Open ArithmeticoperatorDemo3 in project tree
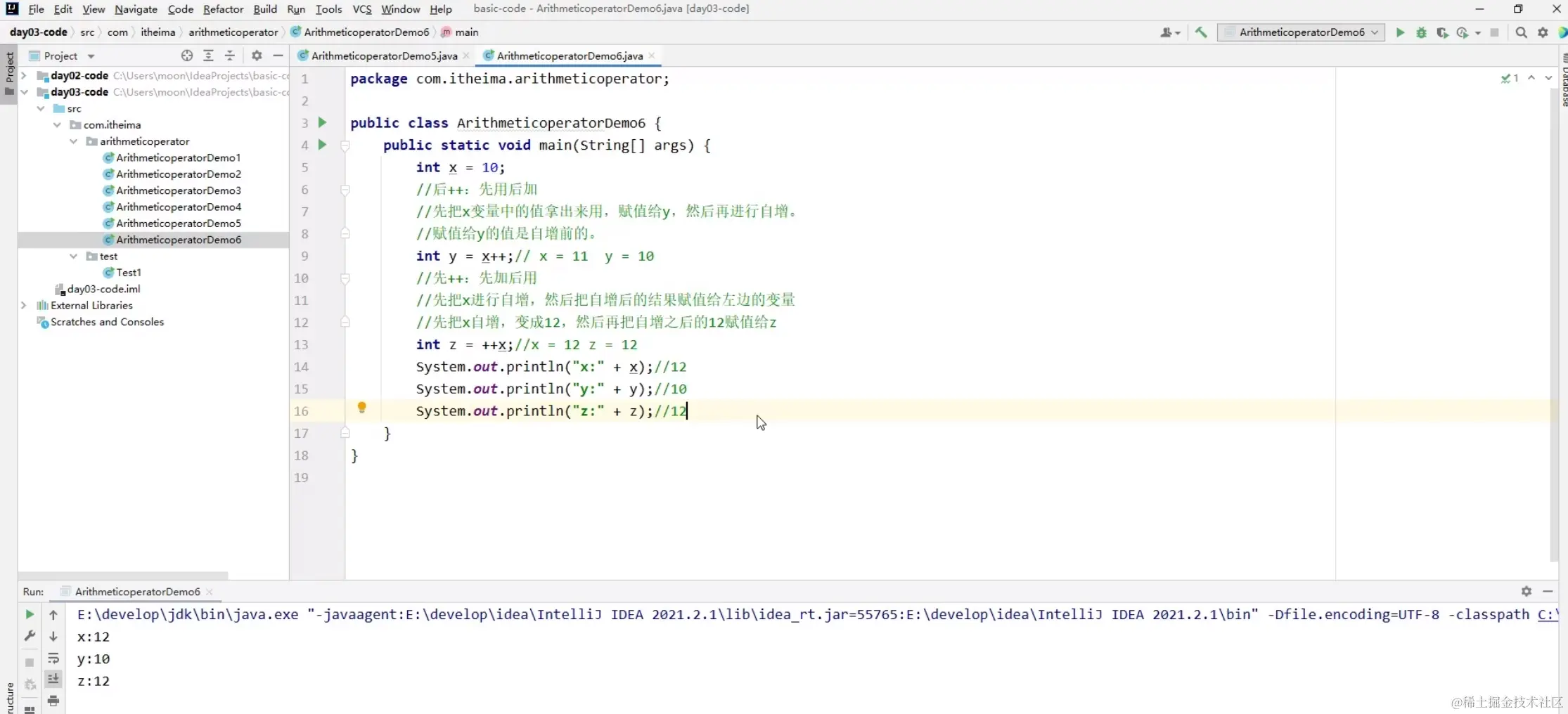 [179, 190]
